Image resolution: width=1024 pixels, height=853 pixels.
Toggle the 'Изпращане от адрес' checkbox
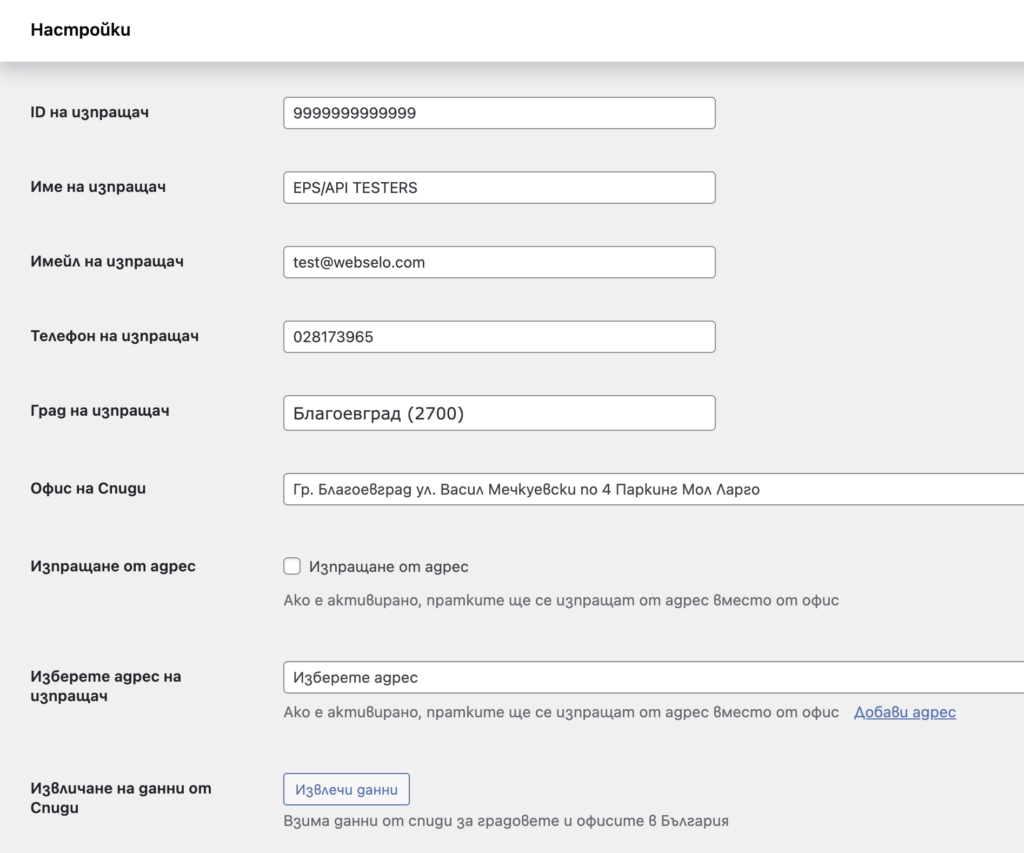coord(292,567)
